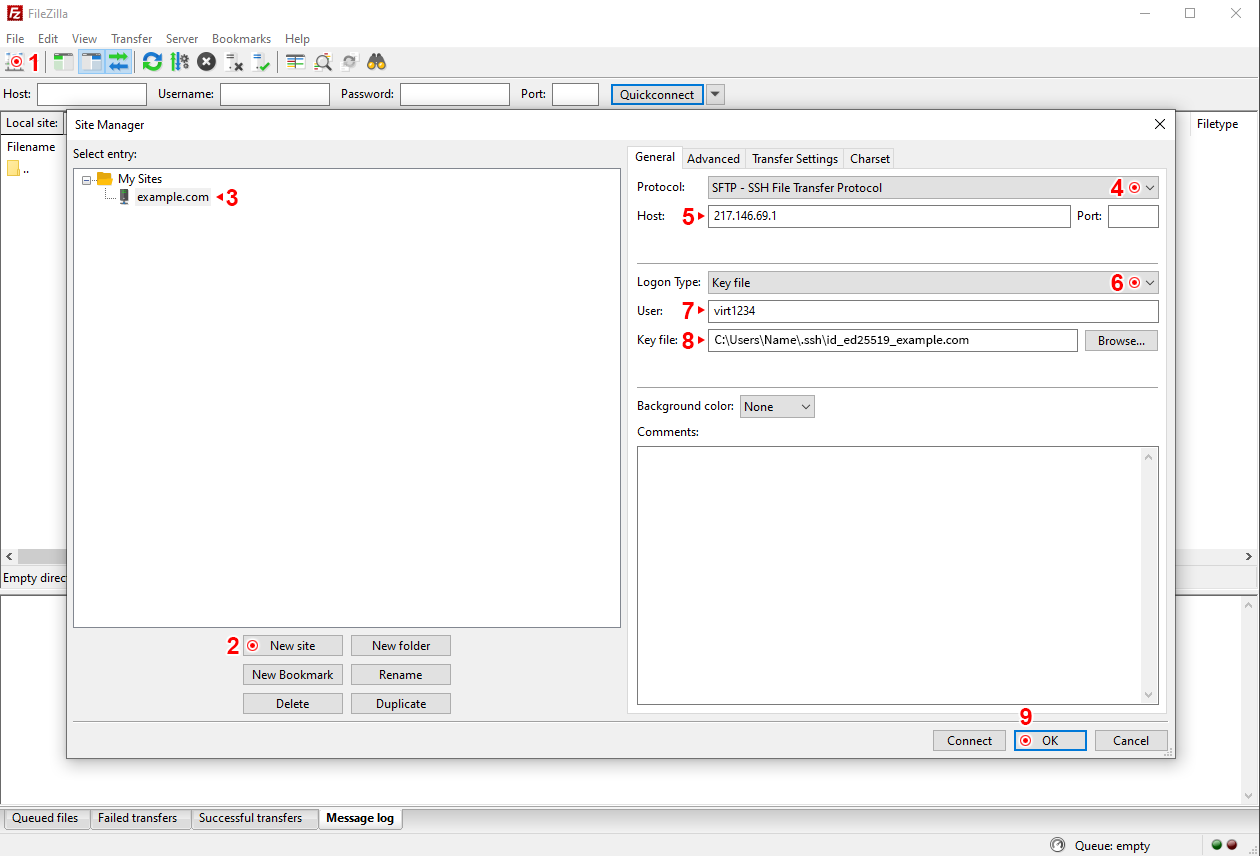Open the Find files tool

point(376,61)
